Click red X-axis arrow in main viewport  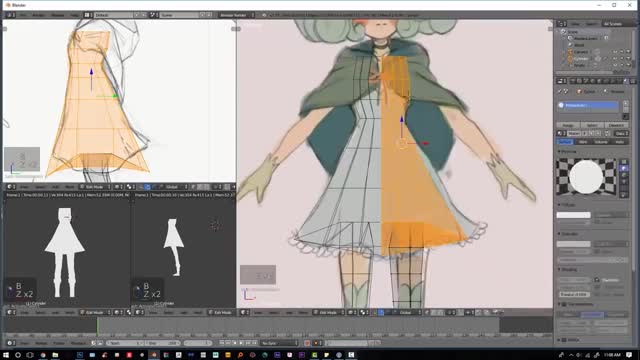(425, 143)
